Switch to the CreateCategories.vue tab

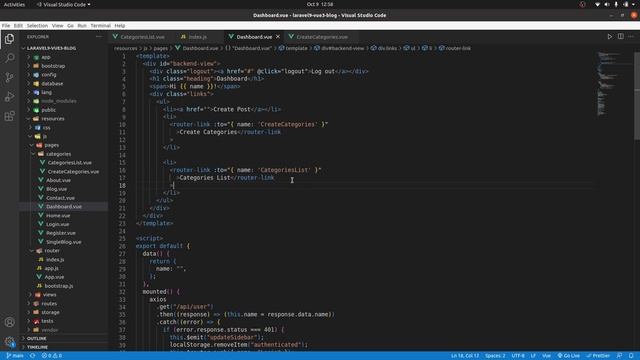322,37
